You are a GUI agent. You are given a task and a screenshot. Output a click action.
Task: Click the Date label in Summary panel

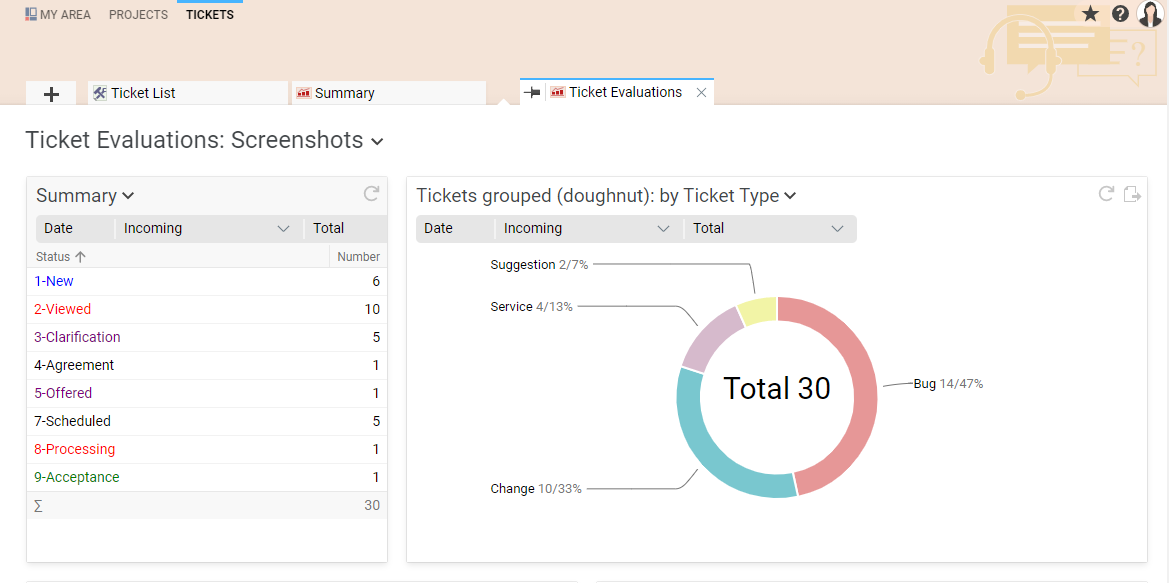pos(58,229)
